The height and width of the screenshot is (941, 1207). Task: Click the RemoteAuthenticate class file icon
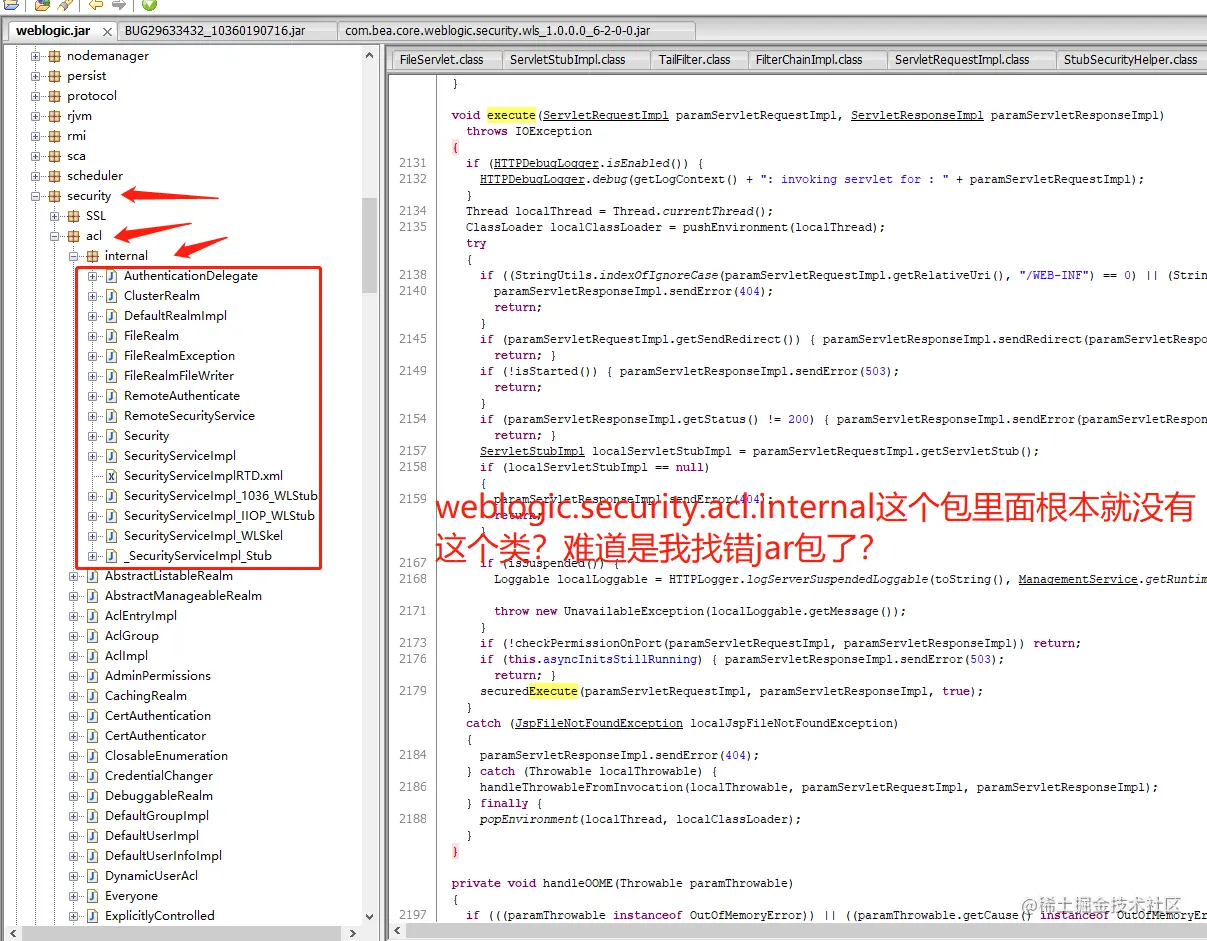(x=111, y=396)
